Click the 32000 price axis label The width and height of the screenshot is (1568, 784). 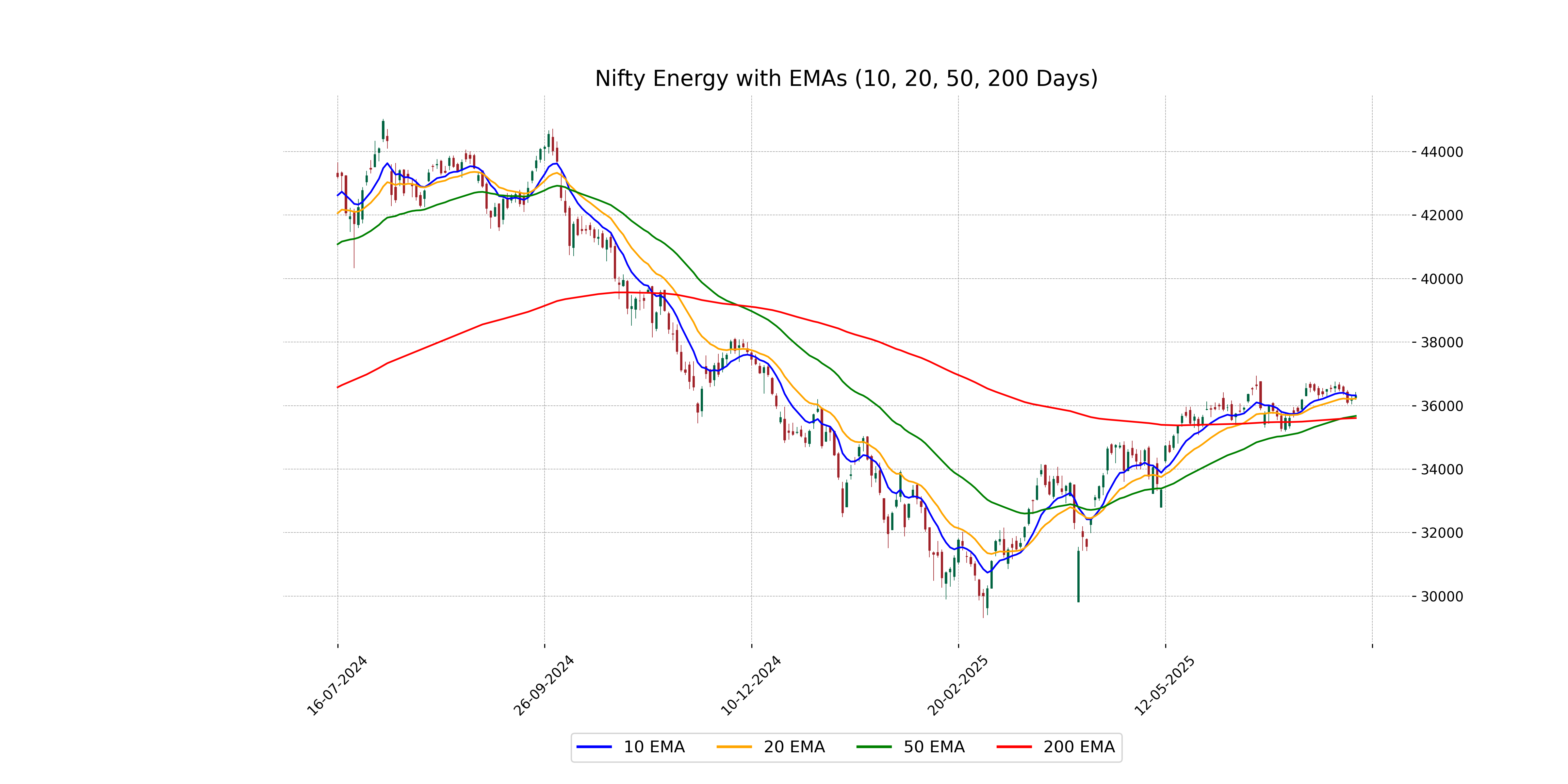[1441, 533]
